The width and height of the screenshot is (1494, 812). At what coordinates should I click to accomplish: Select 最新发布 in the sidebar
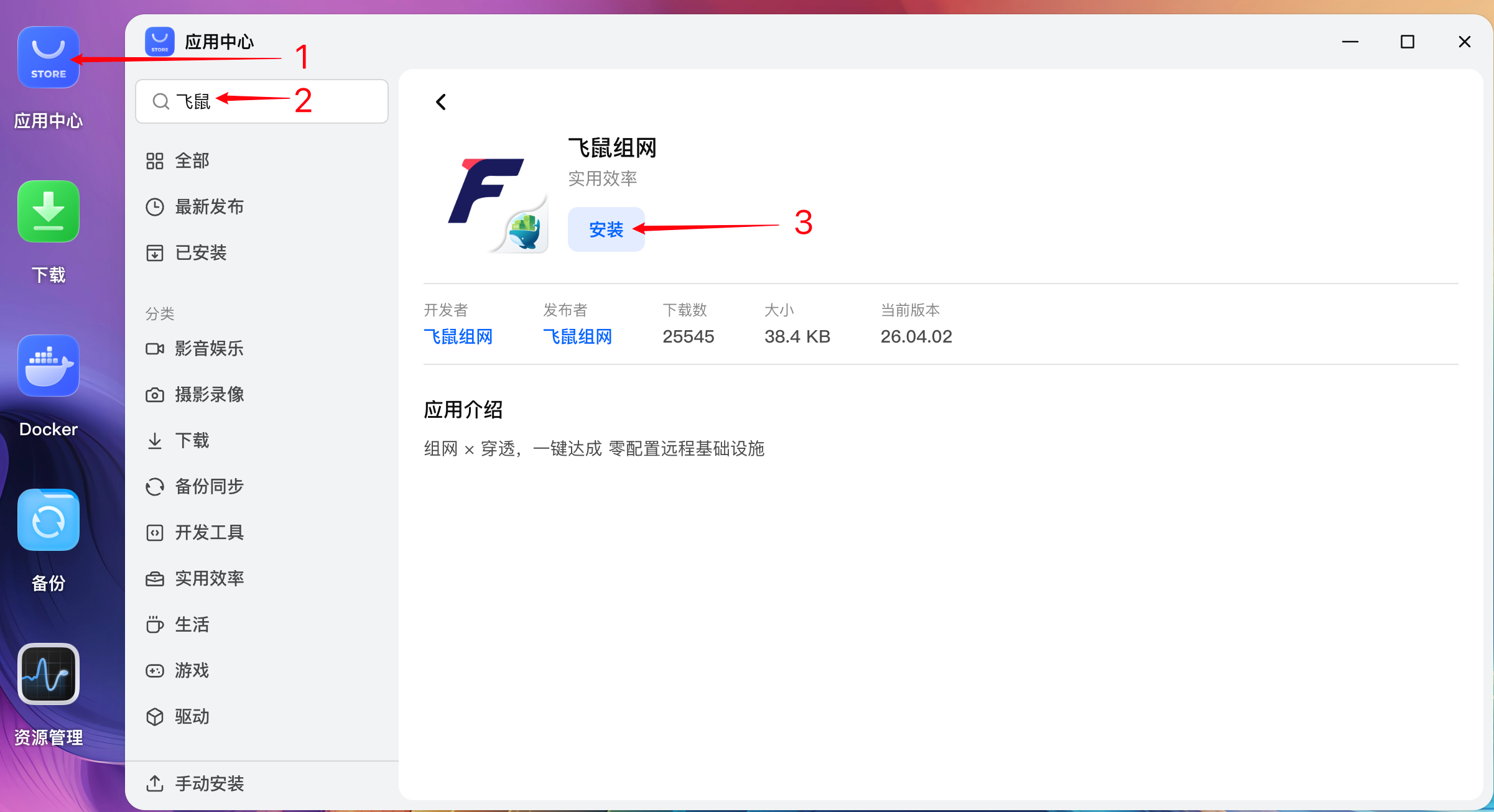(x=262, y=207)
